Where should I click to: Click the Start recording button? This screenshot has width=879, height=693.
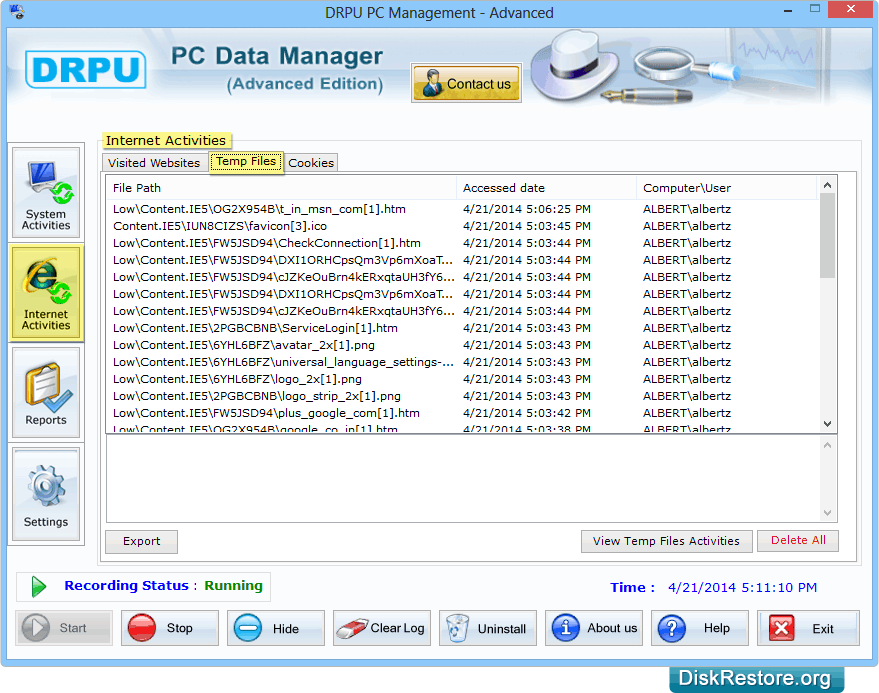click(x=64, y=628)
